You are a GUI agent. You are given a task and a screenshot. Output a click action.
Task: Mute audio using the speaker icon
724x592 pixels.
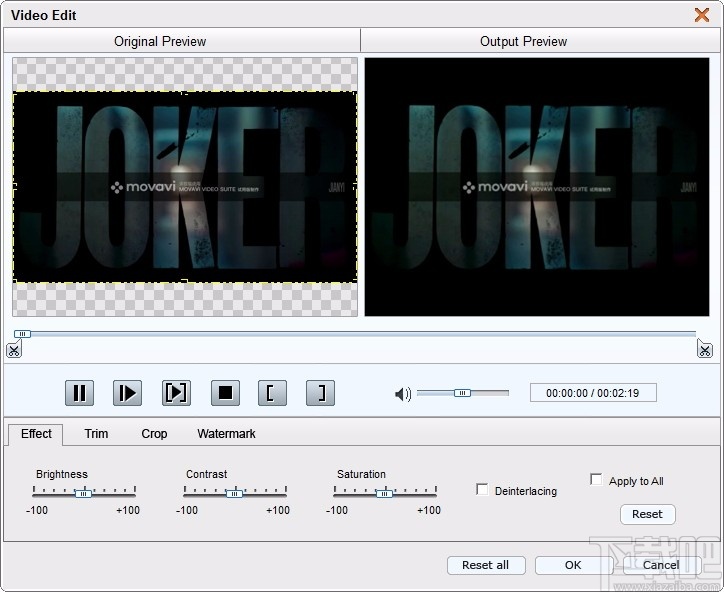coord(403,394)
